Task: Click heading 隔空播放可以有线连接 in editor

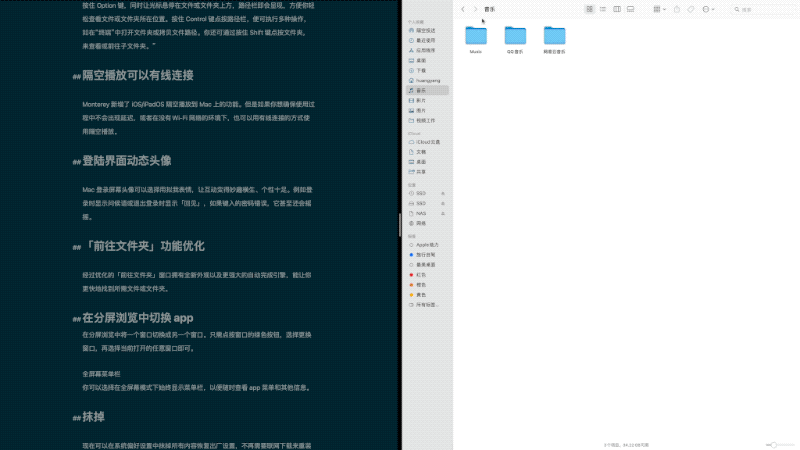Action: pos(138,76)
